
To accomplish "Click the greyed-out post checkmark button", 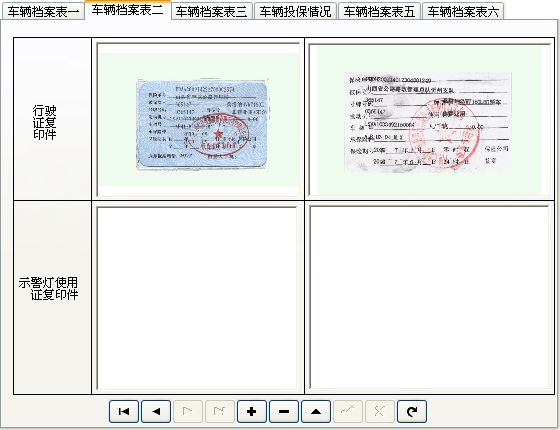I will [348, 411].
